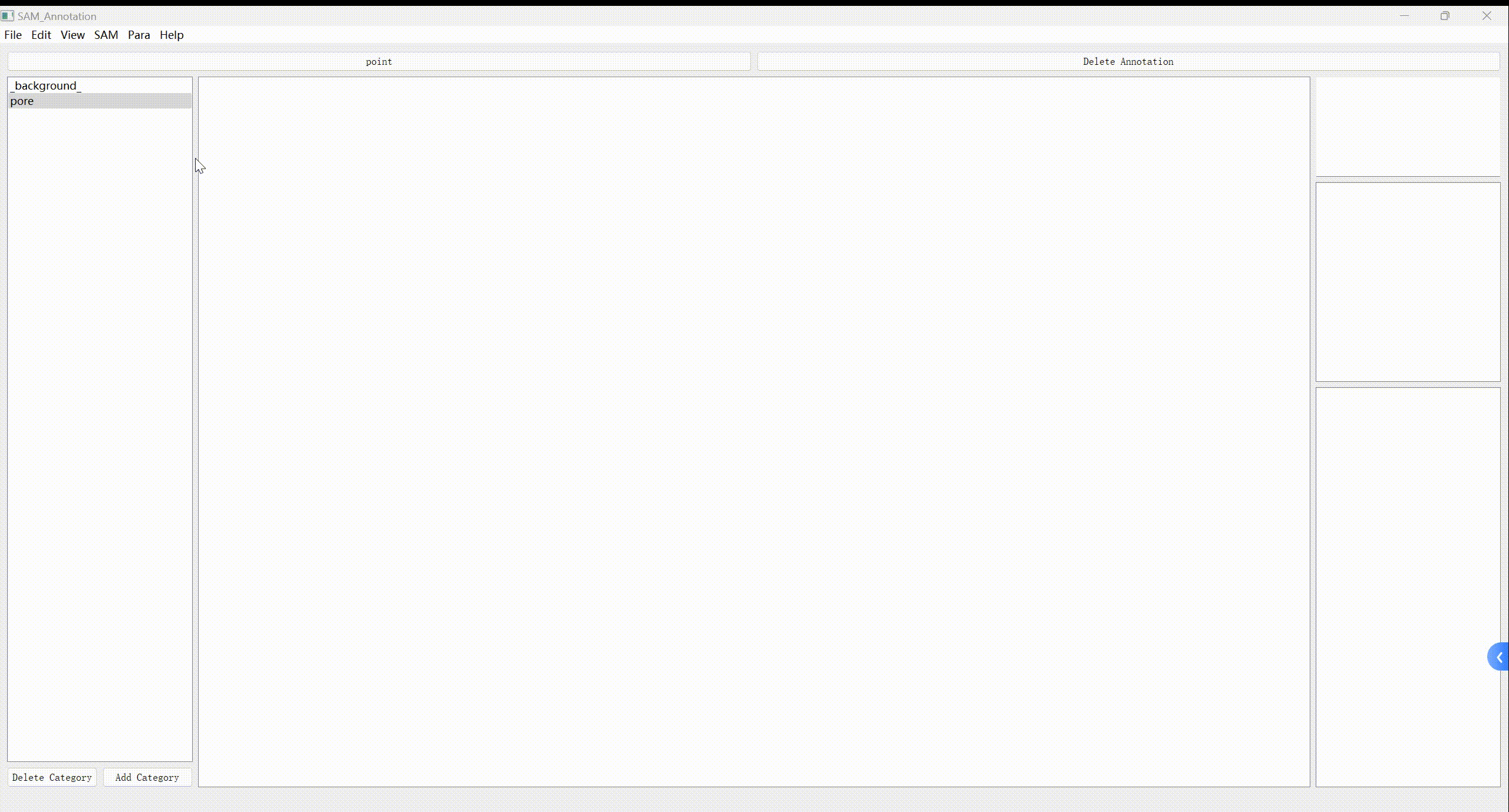1509x812 pixels.
Task: Click inside the central image canvas
Action: click(753, 431)
